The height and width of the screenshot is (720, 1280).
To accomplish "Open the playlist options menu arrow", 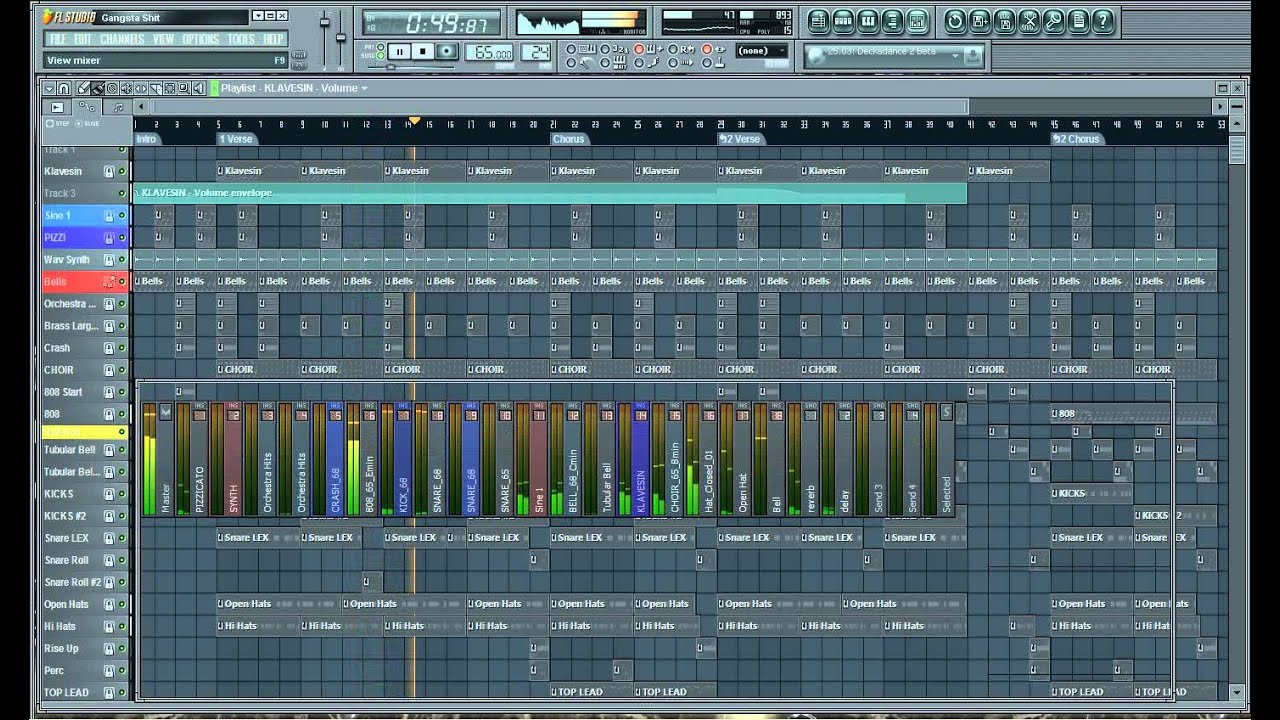I will [49, 88].
